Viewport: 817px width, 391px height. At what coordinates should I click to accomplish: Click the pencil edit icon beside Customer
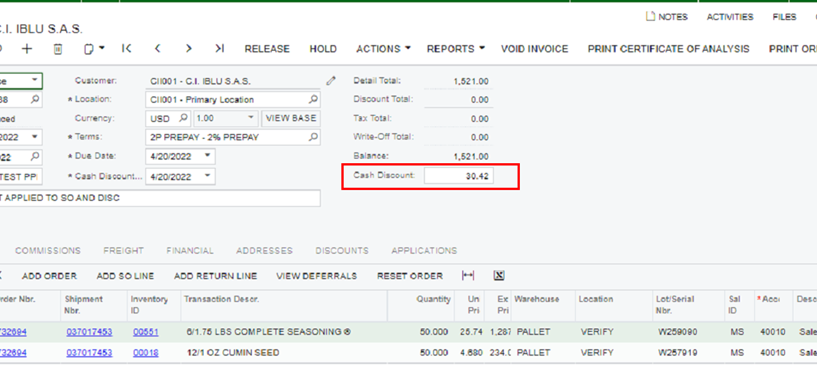tap(331, 81)
